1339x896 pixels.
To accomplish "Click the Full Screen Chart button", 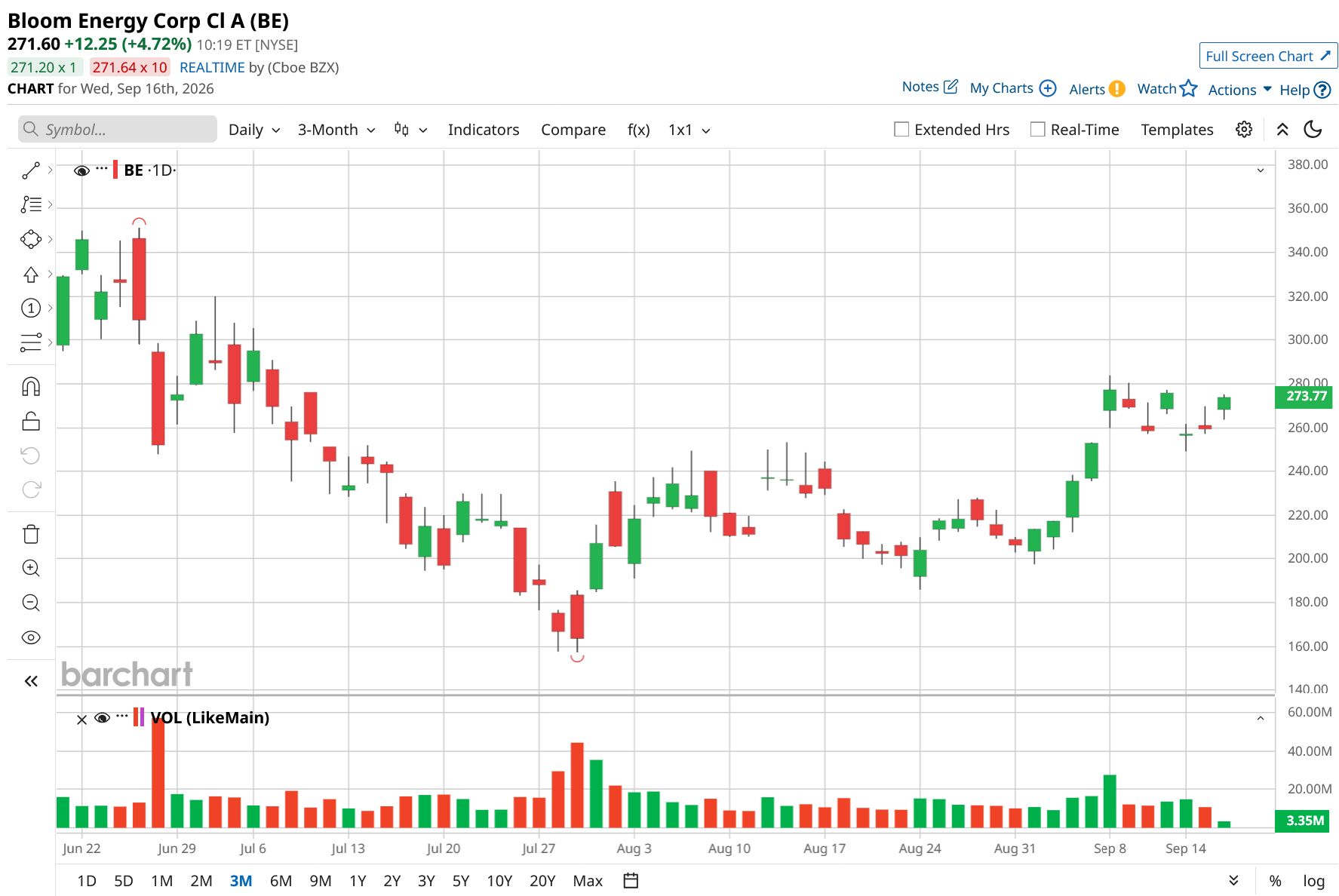I will click(x=1268, y=56).
